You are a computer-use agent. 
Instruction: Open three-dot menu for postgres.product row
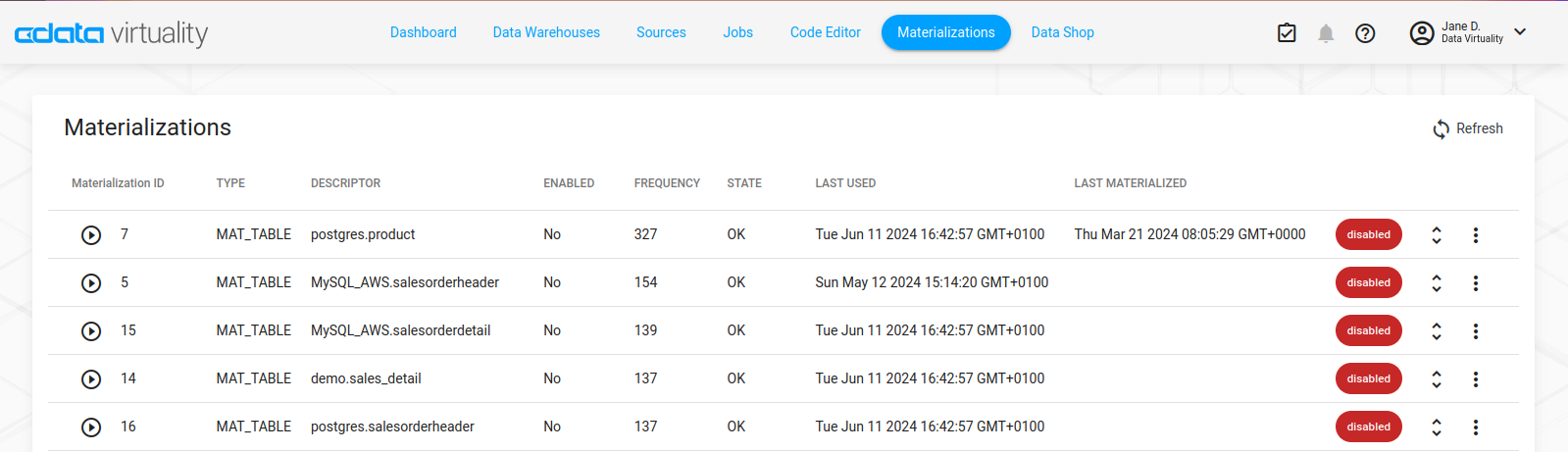[1475, 235]
